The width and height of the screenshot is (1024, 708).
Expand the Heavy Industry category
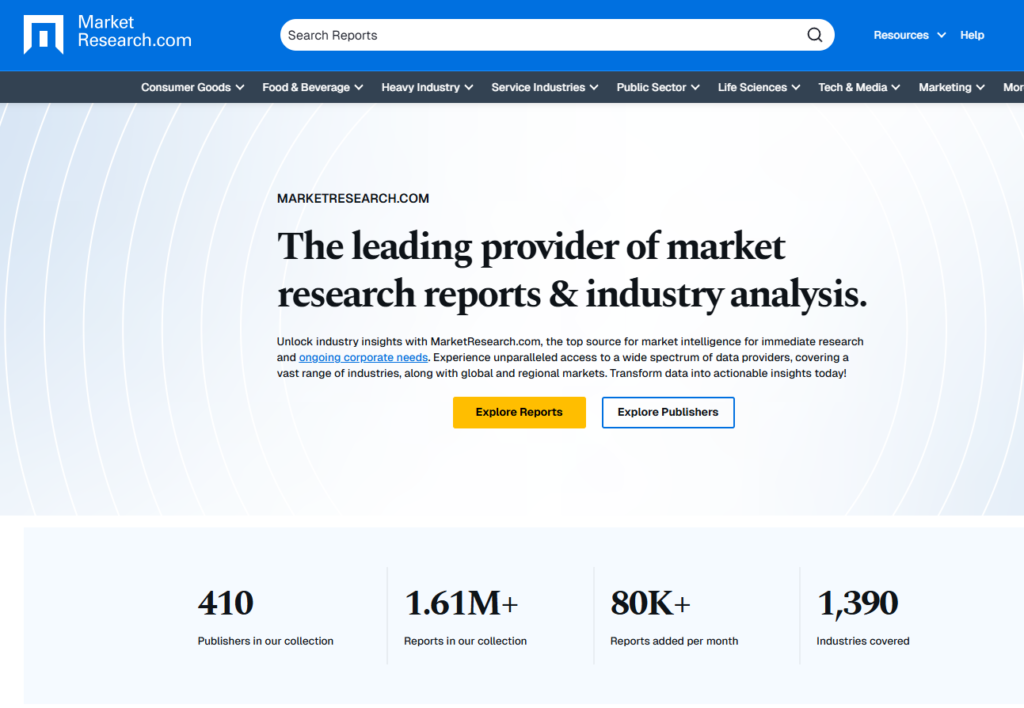tap(427, 87)
